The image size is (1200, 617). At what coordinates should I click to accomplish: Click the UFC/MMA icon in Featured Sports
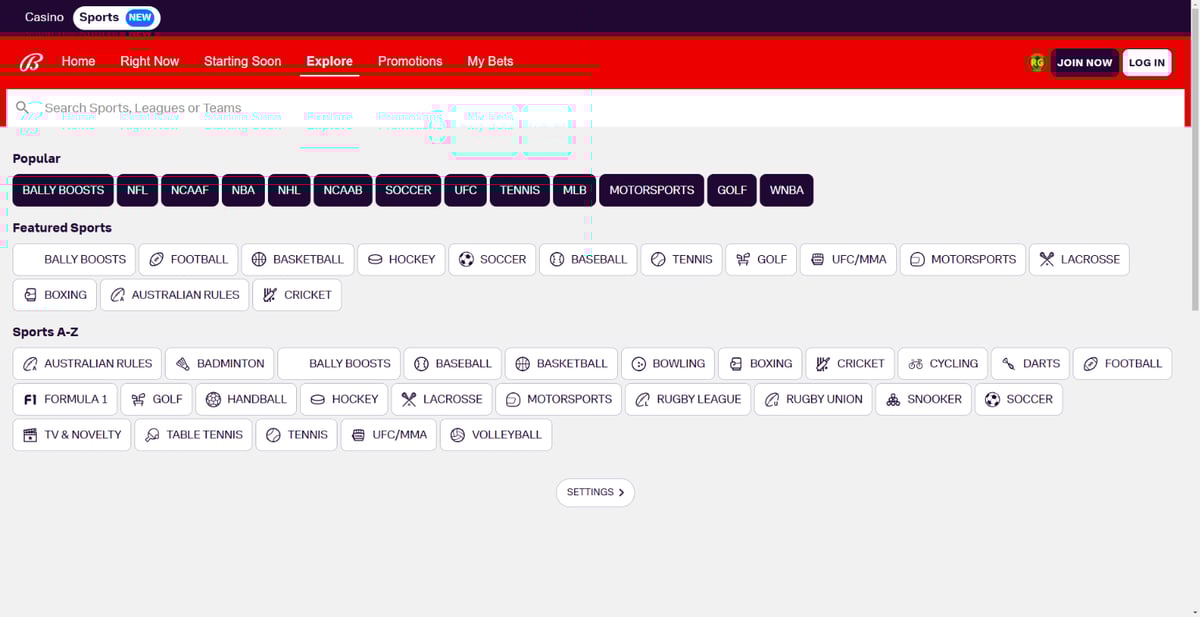pyautogui.click(x=818, y=260)
